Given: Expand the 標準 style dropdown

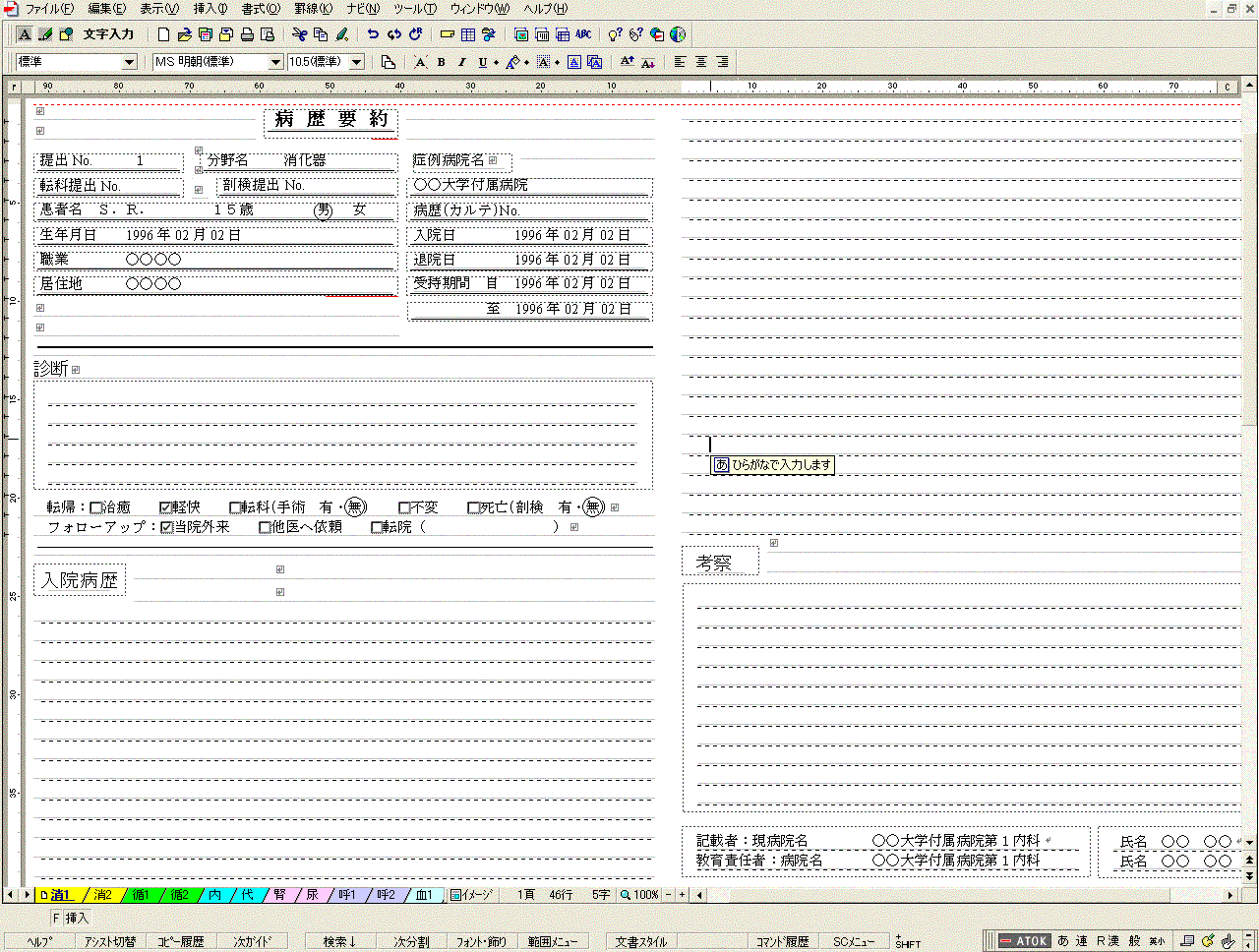Looking at the screenshot, I should (129, 62).
